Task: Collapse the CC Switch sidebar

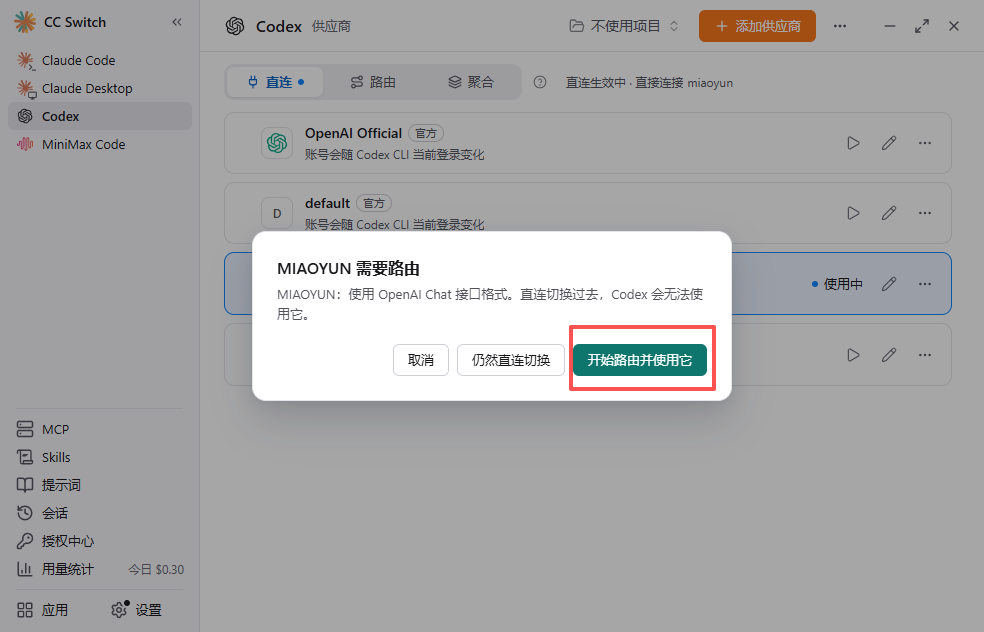Action: tap(177, 23)
